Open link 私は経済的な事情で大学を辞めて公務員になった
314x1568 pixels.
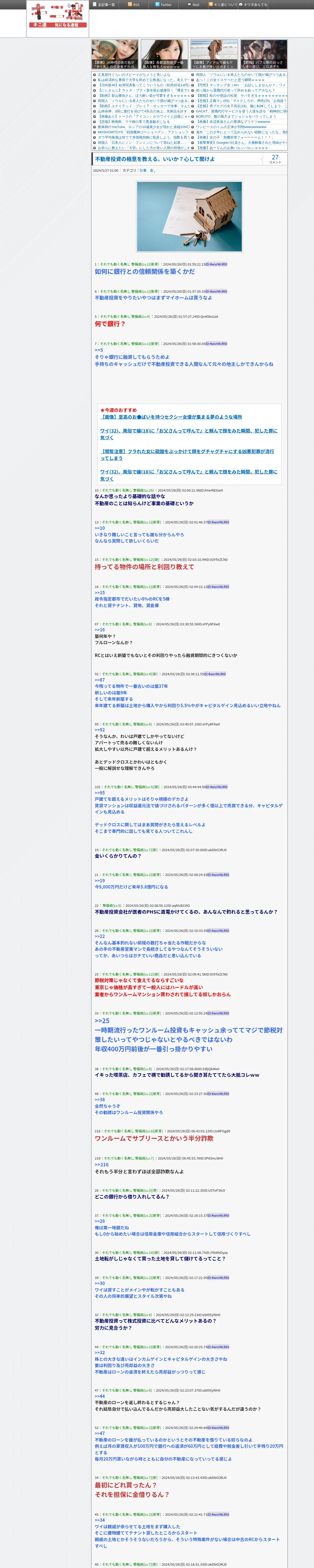point(143,80)
